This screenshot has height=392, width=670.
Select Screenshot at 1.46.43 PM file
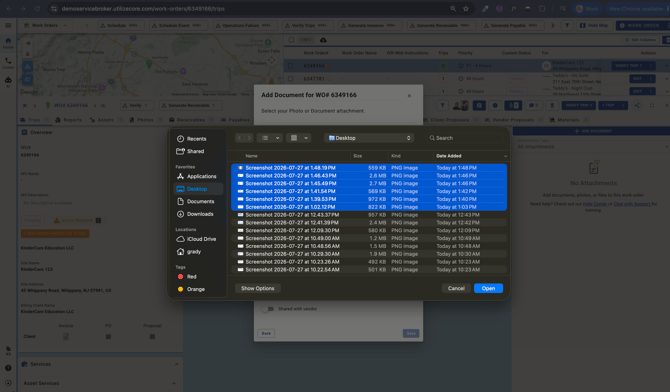point(369,176)
